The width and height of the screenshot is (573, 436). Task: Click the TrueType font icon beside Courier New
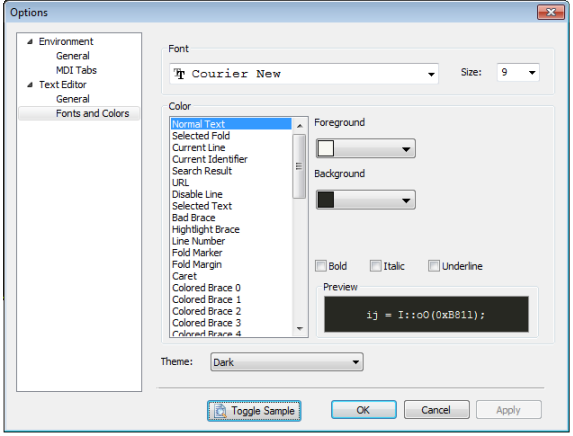coord(179,74)
